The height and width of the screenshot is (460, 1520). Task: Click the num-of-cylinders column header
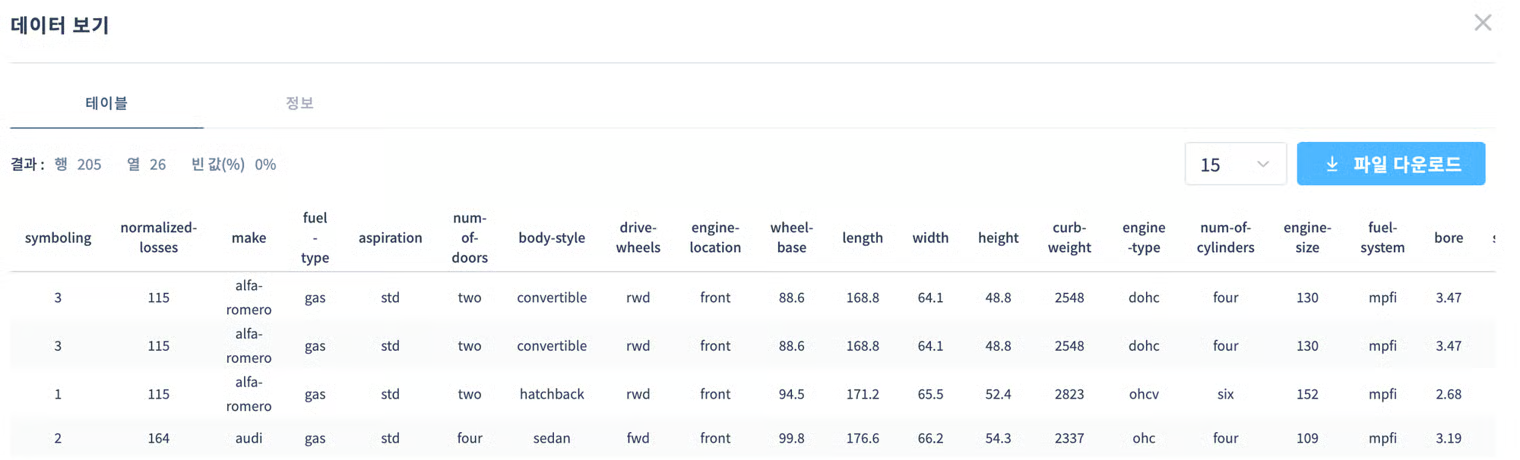point(1225,238)
